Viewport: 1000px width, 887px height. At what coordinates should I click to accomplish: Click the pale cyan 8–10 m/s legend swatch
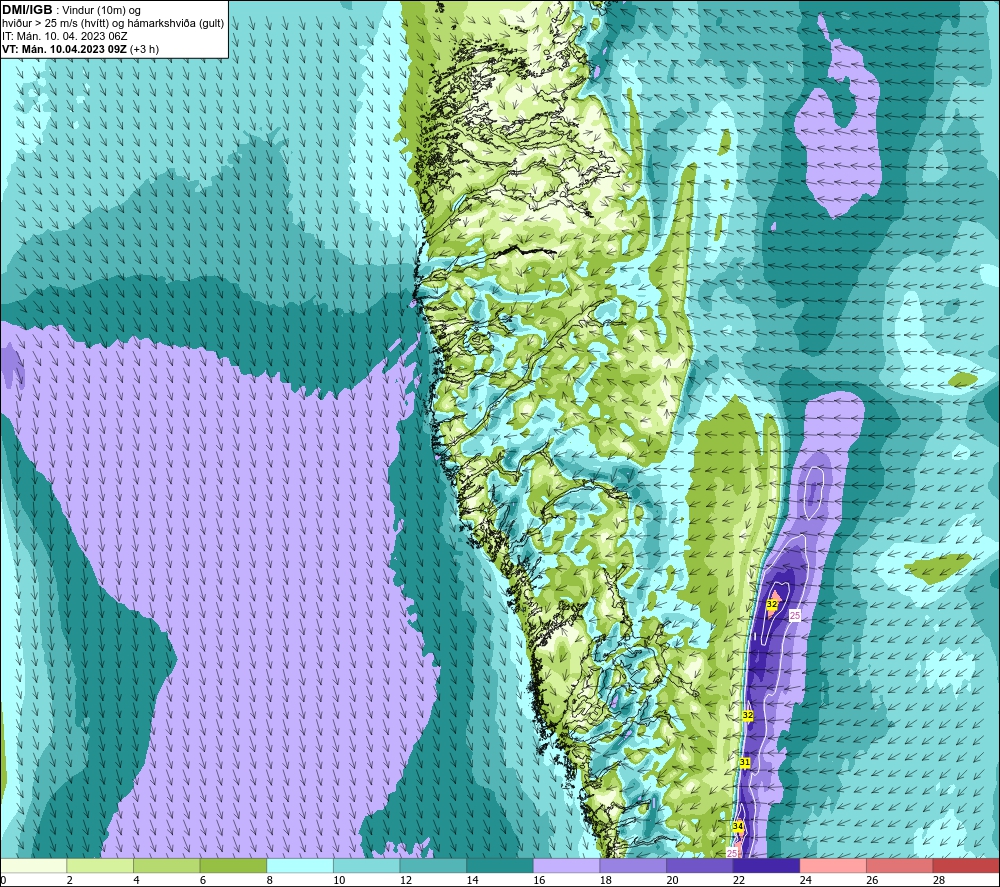pos(300,866)
